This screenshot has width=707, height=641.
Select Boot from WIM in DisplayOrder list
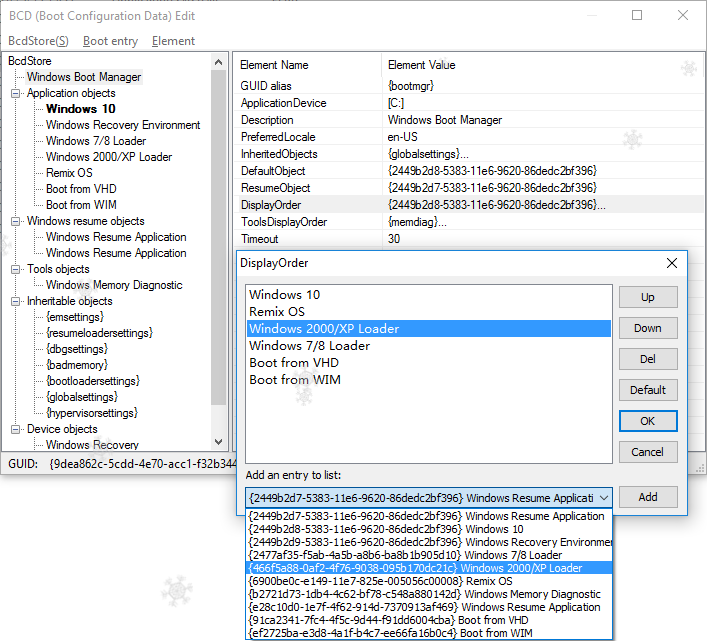429,380
